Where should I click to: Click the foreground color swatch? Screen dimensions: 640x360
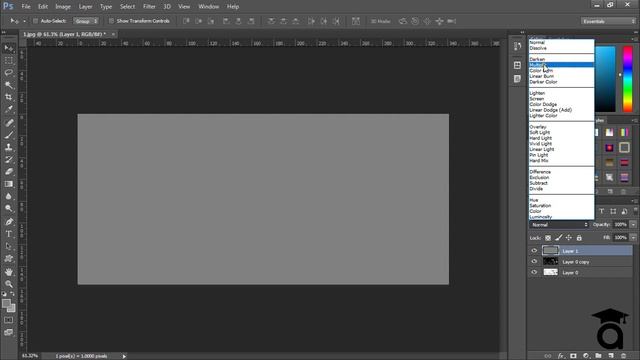pyautogui.click(x=6, y=304)
